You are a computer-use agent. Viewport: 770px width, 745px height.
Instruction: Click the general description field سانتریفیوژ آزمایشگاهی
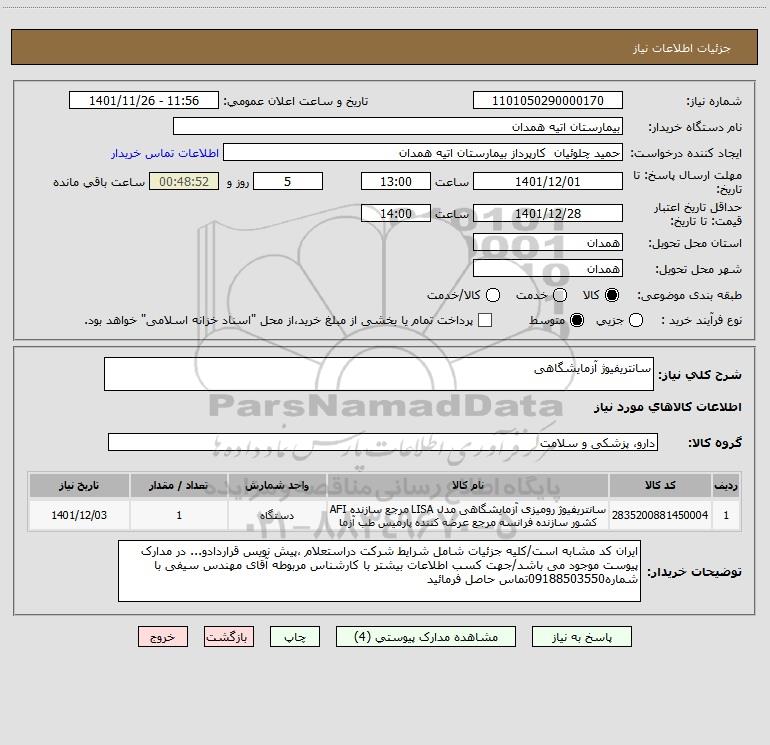379,374
